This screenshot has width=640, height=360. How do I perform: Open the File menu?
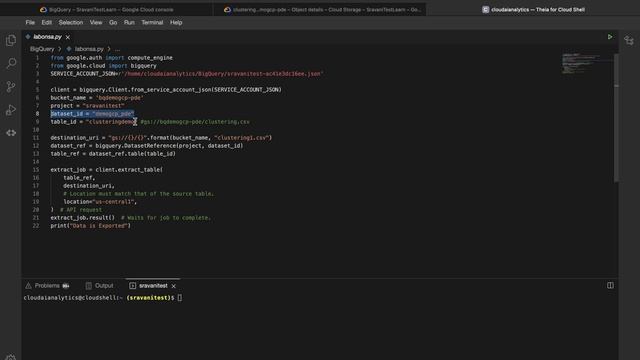coord(30,22)
